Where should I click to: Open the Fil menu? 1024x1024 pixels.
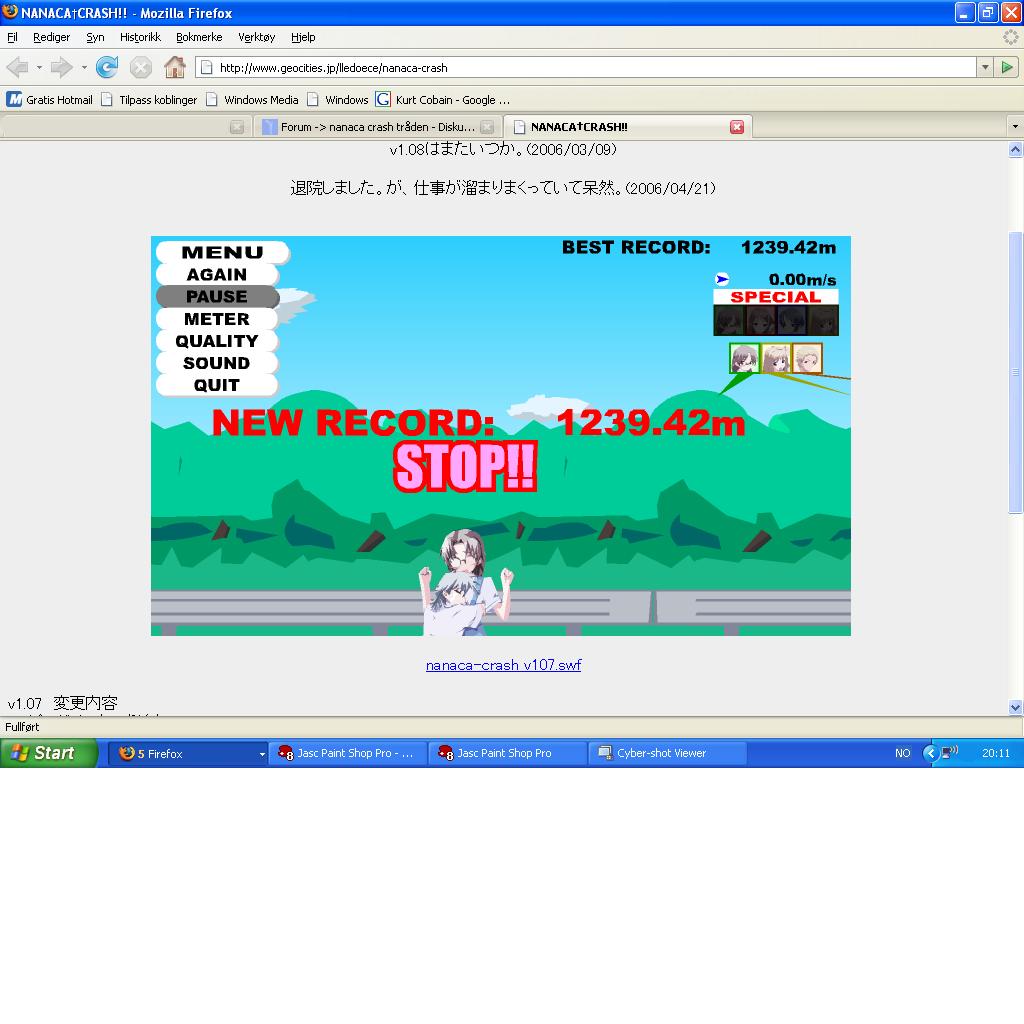pos(12,37)
